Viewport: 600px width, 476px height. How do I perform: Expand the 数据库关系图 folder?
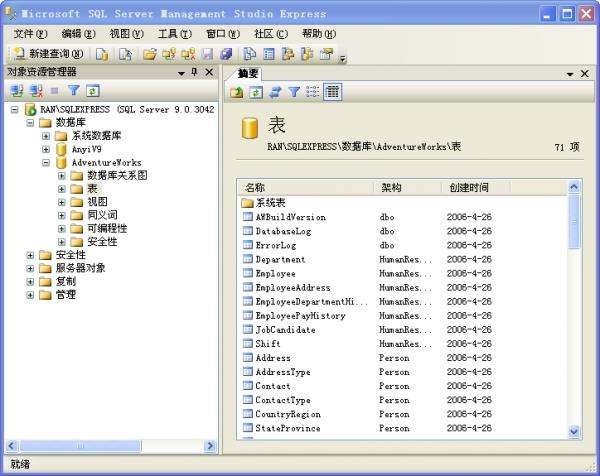pyautogui.click(x=62, y=176)
